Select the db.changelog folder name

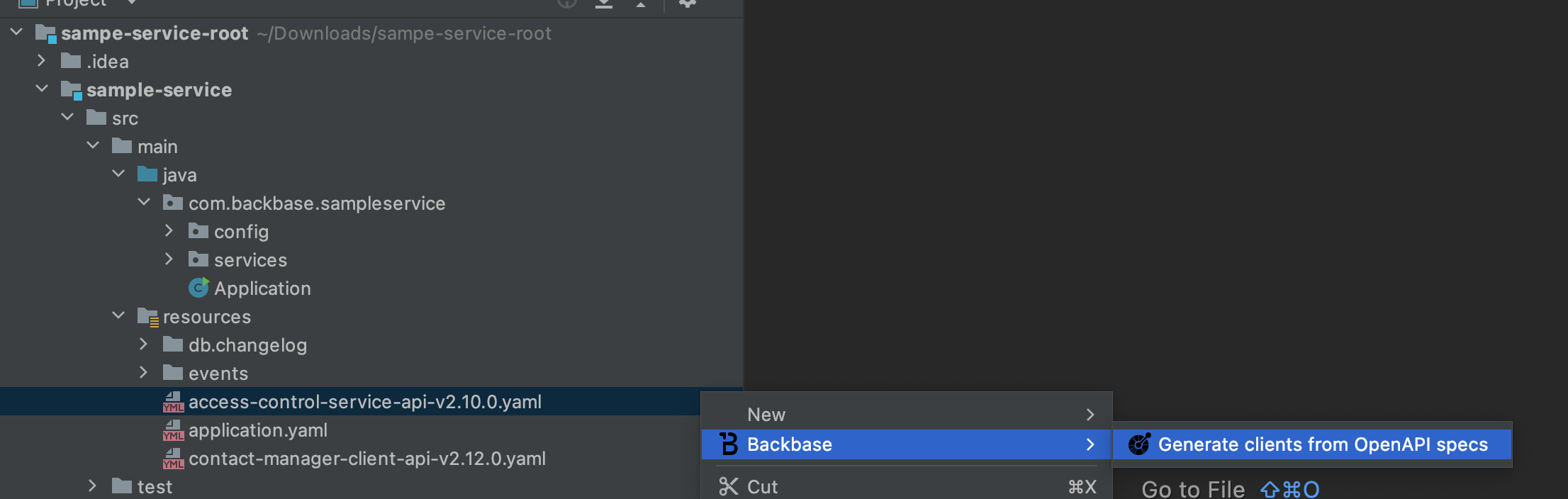point(247,345)
